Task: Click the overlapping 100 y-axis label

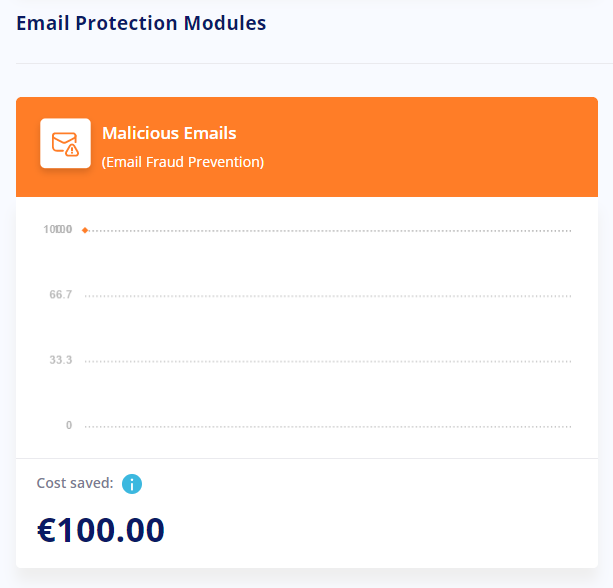Action: click(58, 229)
